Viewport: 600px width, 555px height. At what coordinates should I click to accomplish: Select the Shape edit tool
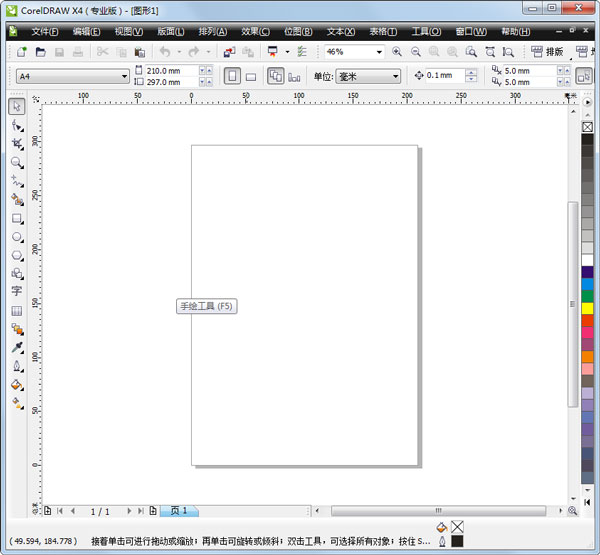[x=17, y=125]
